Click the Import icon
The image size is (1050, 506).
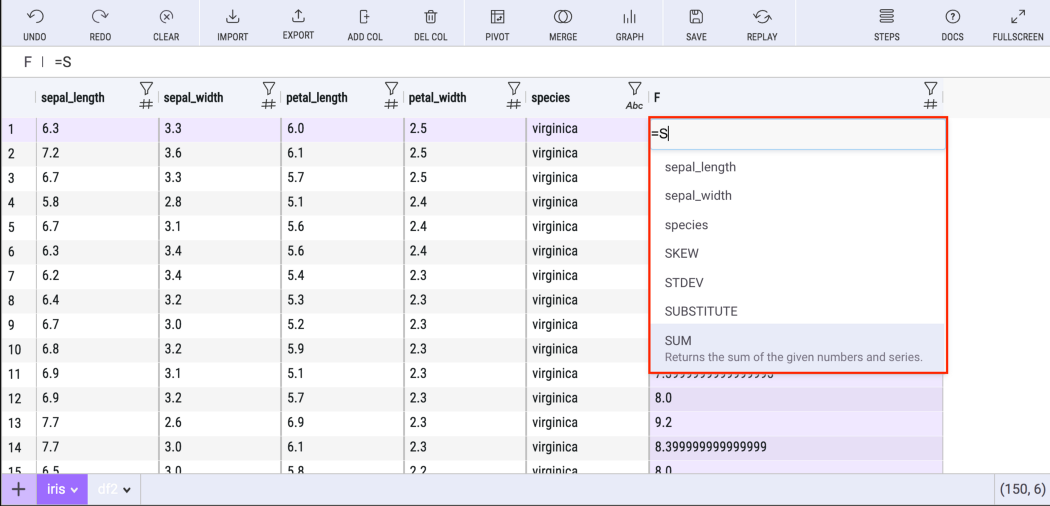pos(232,17)
